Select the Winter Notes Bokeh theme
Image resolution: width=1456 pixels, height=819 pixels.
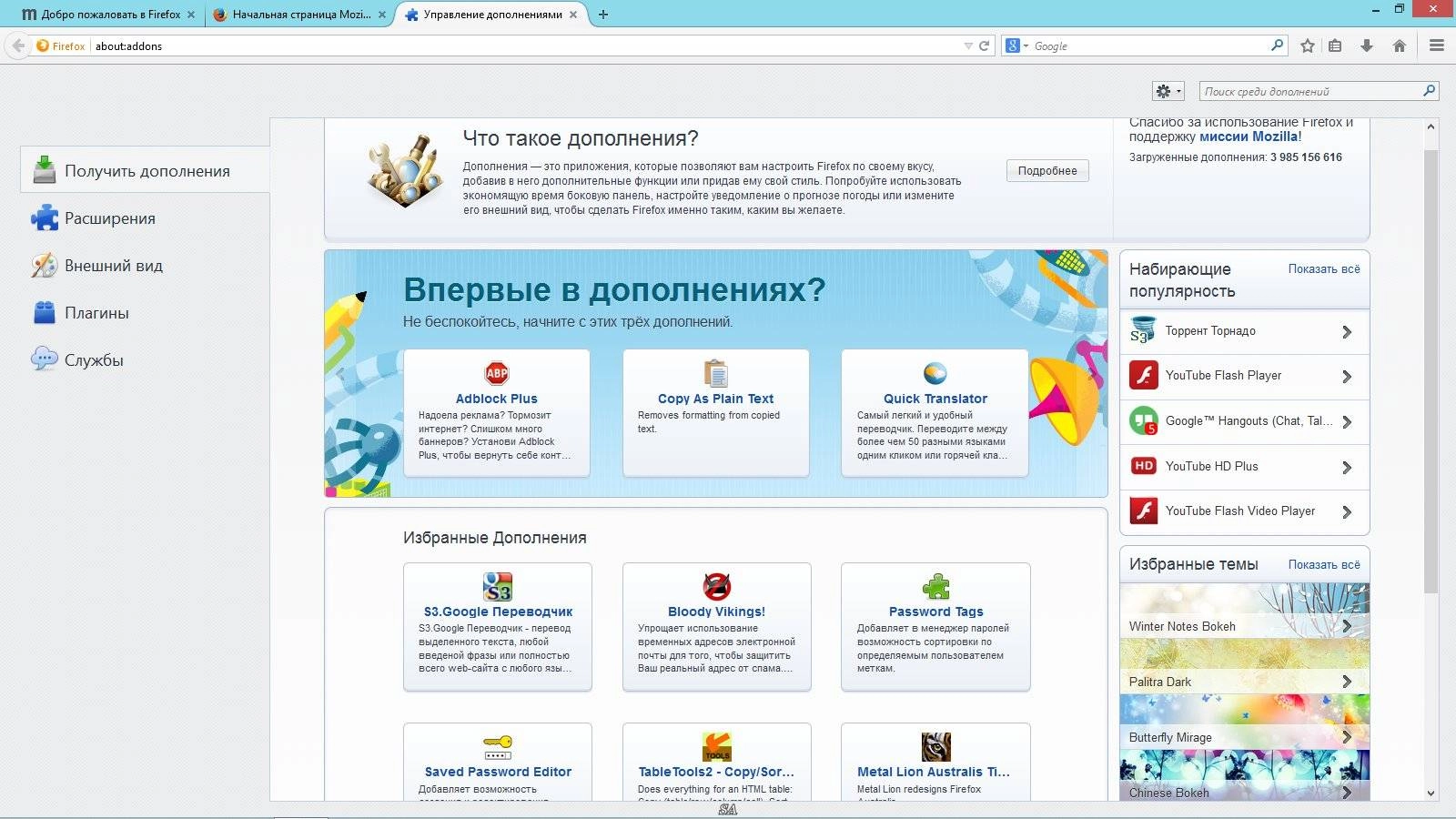pos(1244,611)
